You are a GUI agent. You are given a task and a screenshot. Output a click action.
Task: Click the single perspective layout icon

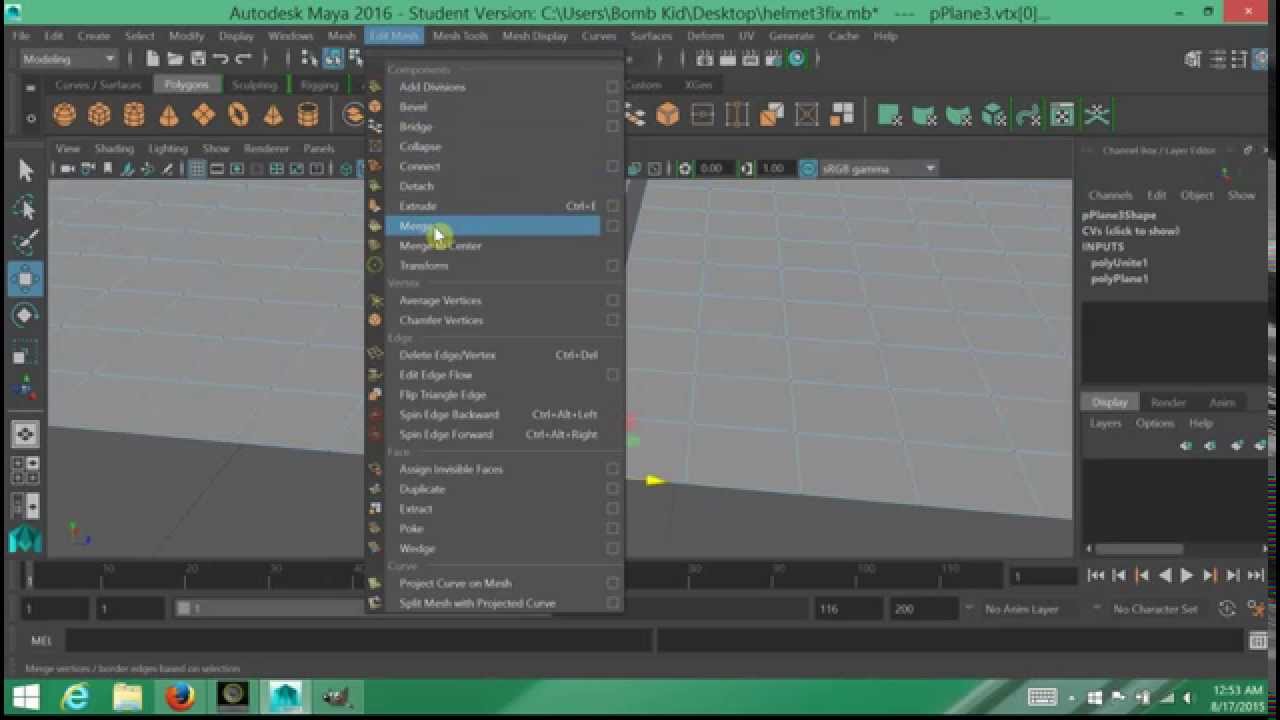(x=26, y=434)
